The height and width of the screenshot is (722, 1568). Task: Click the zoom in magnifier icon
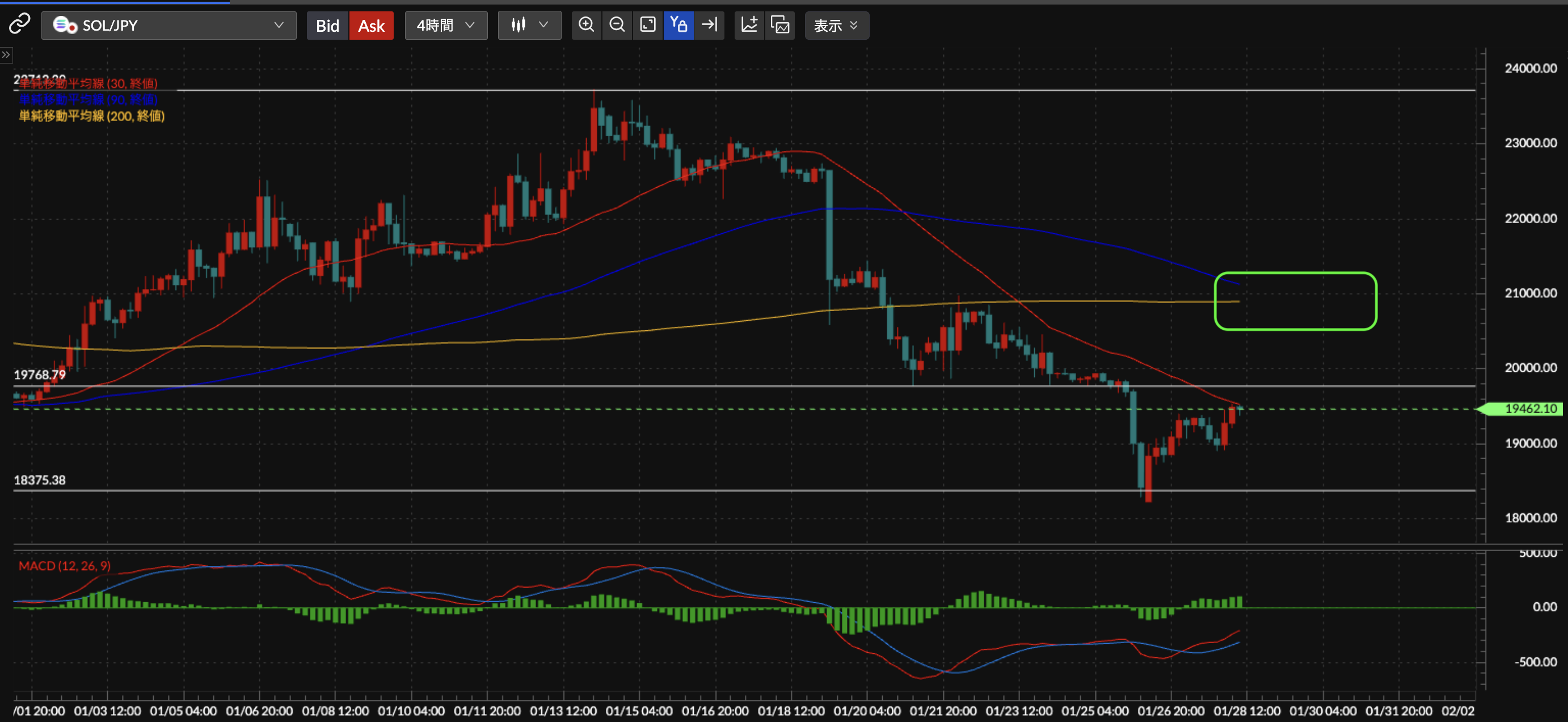pyautogui.click(x=586, y=25)
